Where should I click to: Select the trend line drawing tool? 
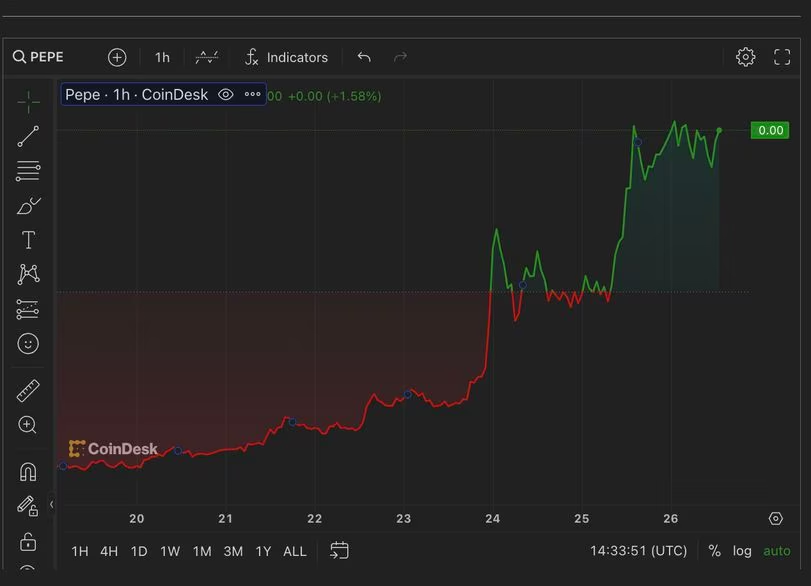coord(27,136)
